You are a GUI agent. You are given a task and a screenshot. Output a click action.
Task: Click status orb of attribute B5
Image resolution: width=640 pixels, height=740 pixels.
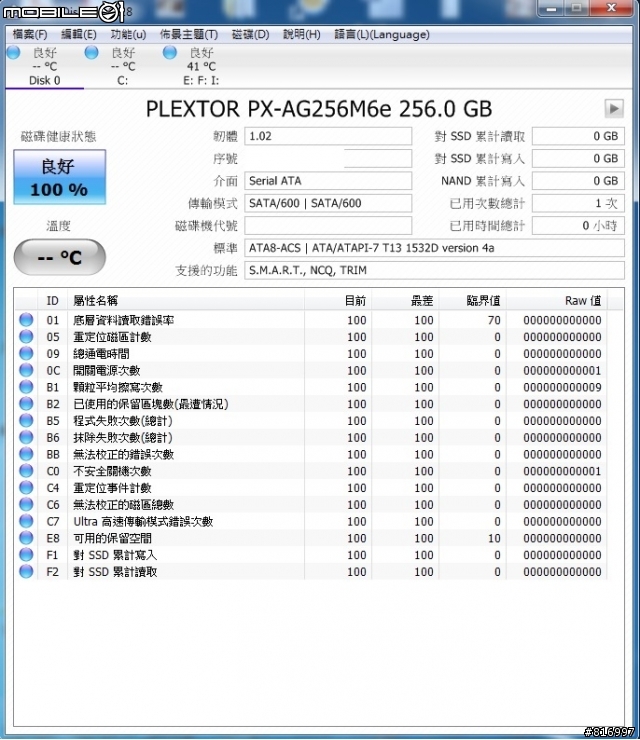click(x=26, y=420)
